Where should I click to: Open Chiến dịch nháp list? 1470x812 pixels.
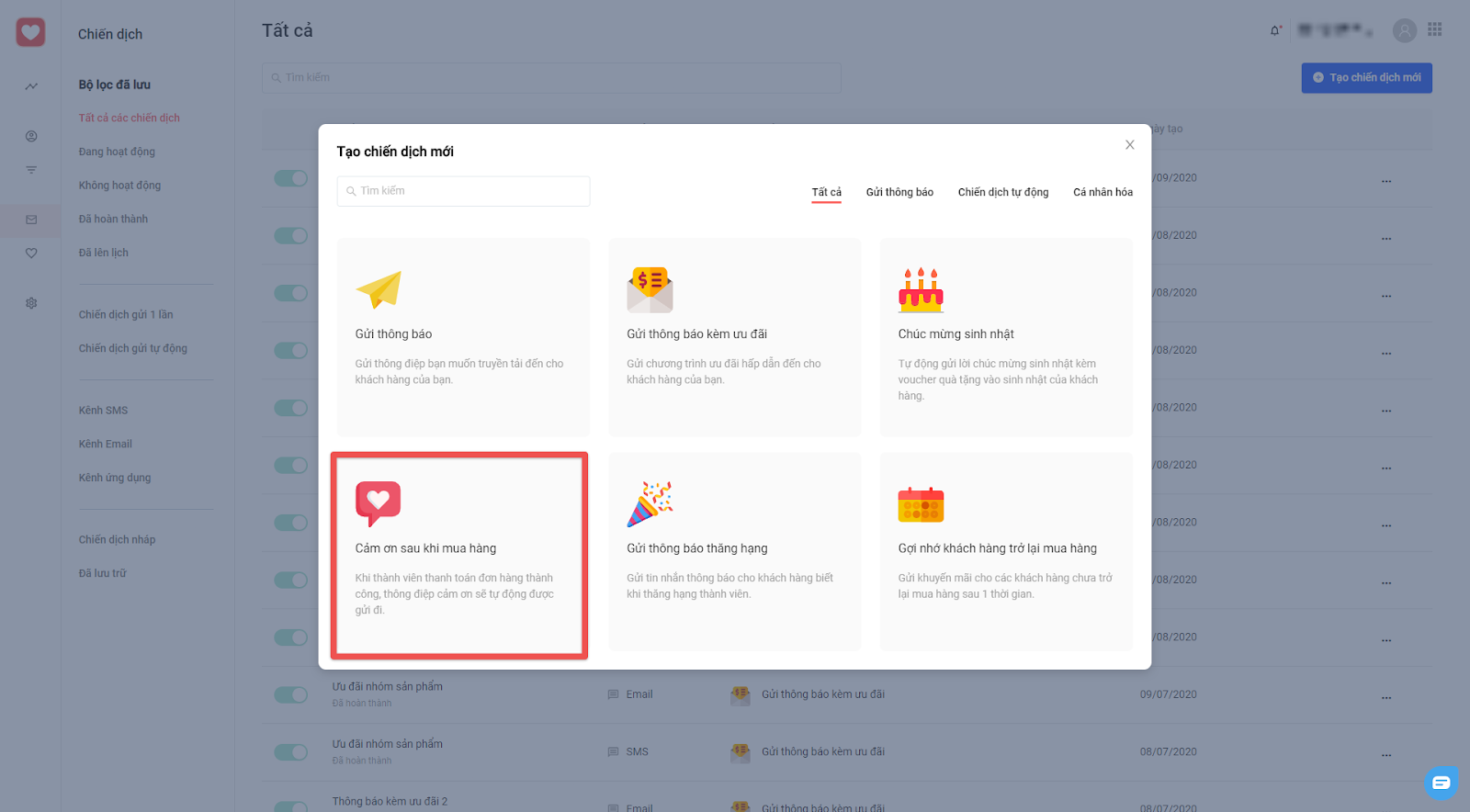[x=118, y=539]
